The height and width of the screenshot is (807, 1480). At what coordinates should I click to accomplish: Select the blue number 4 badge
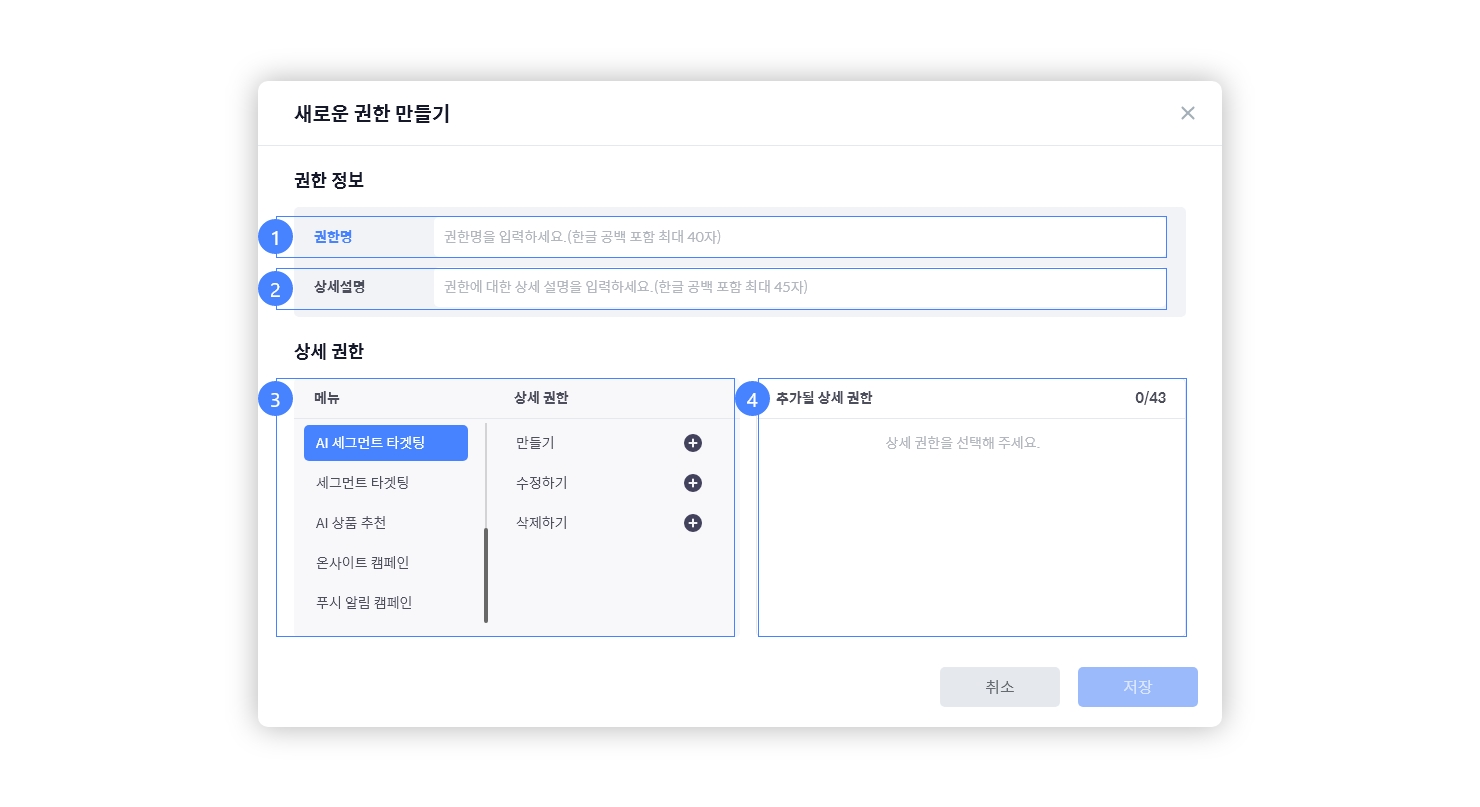click(752, 399)
